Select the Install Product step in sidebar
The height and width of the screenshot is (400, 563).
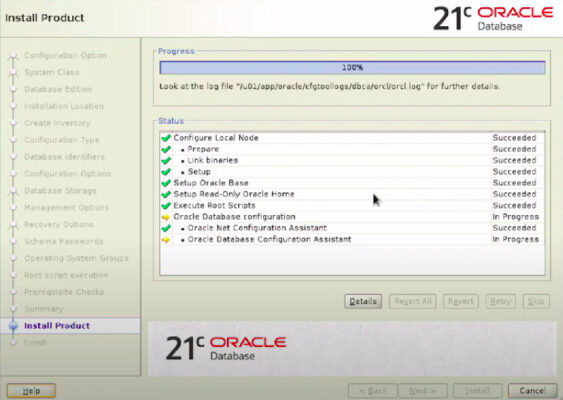tap(57, 326)
